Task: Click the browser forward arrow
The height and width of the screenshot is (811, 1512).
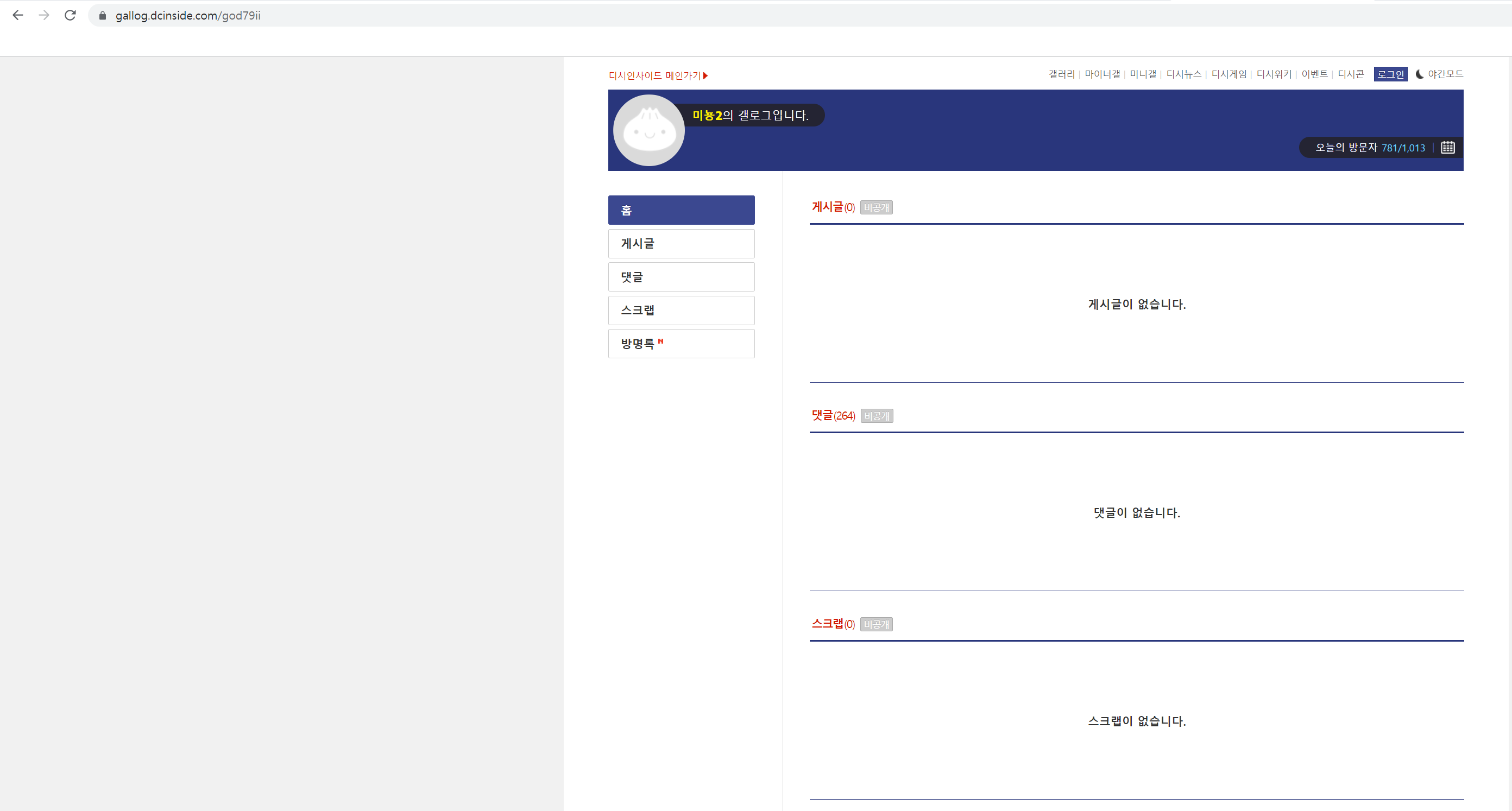Action: [x=44, y=15]
